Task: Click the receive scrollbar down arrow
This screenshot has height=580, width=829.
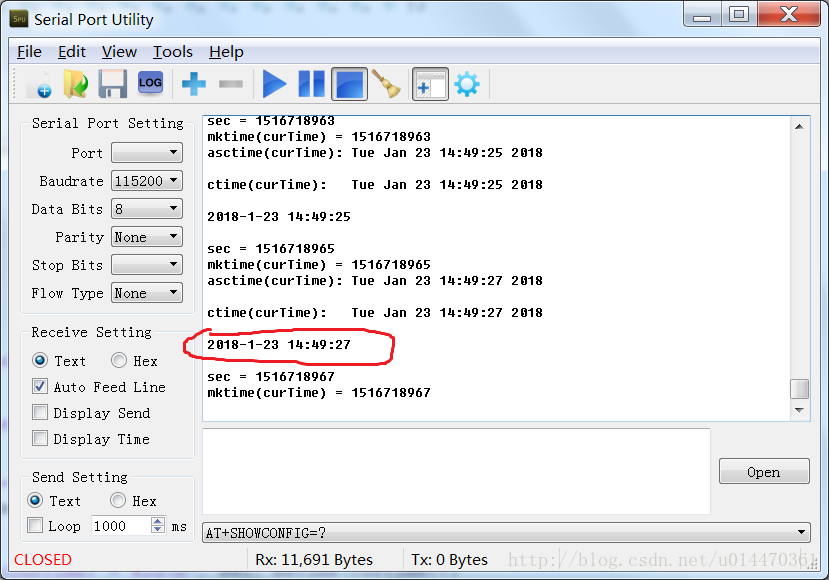Action: point(799,410)
